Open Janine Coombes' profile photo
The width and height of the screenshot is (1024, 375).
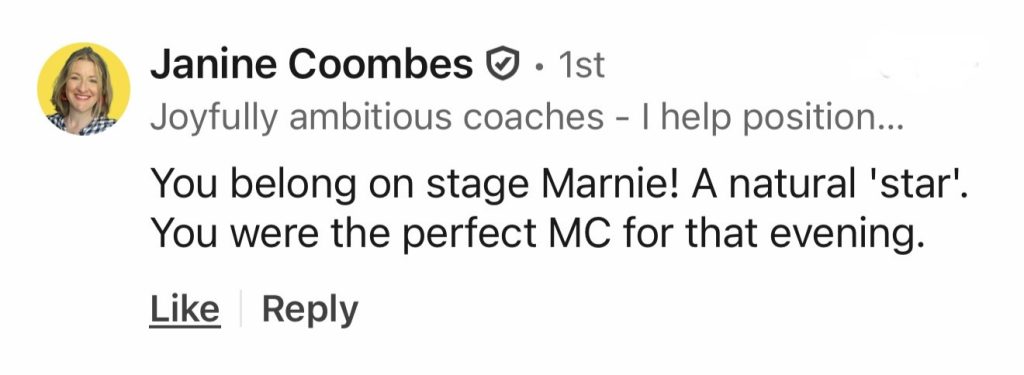pos(84,90)
